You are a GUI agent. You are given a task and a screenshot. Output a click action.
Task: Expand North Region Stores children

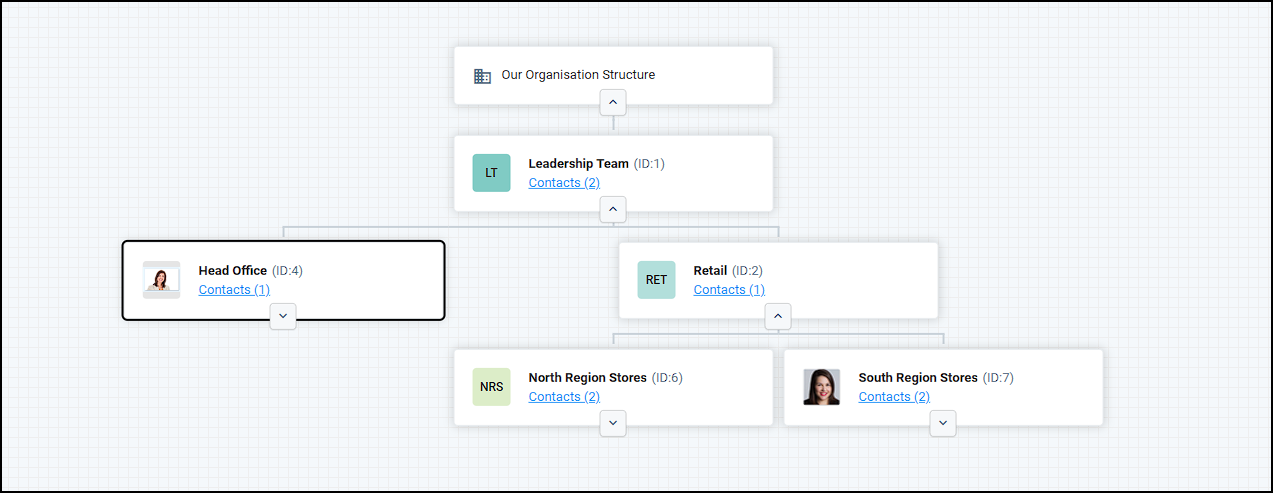point(613,424)
